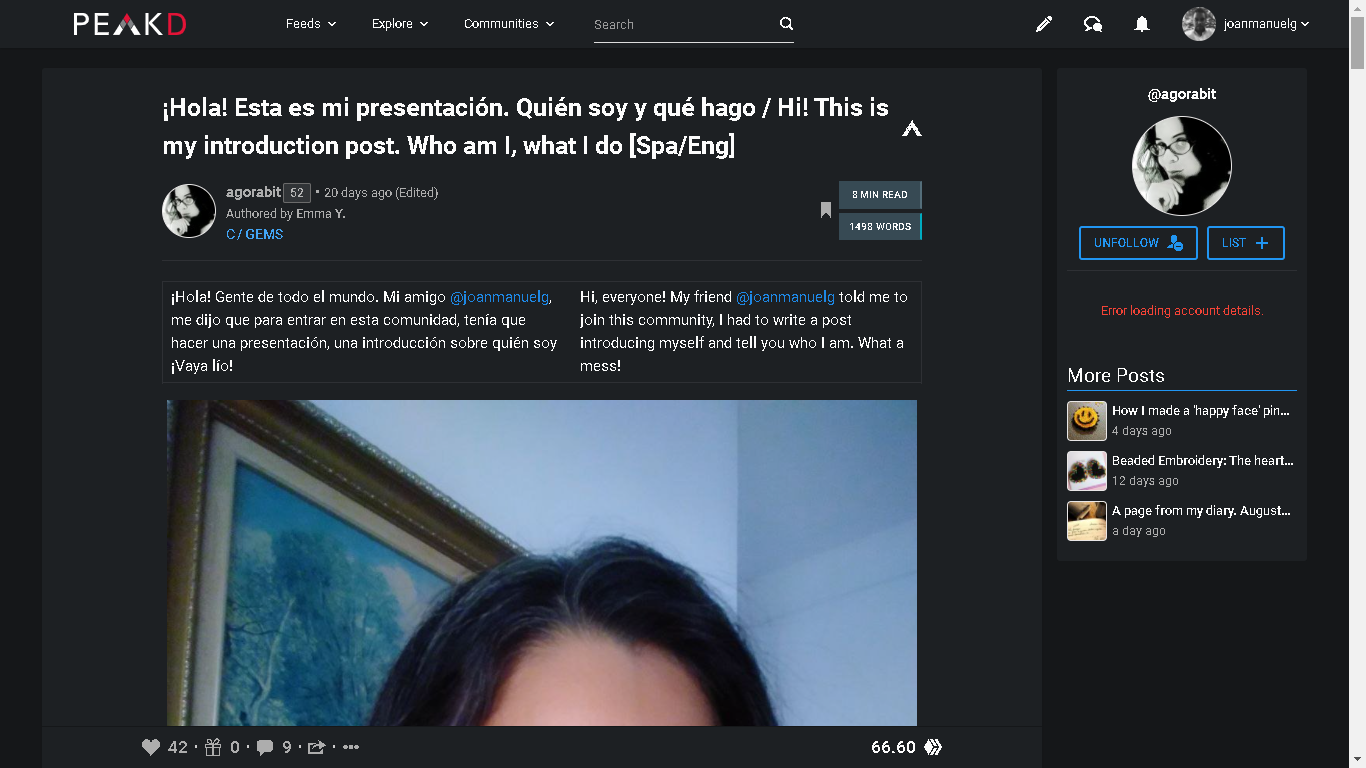Image resolution: width=1366 pixels, height=768 pixels.
Task: Click the scrollbar up arrow
Action: click(x=1357, y=8)
